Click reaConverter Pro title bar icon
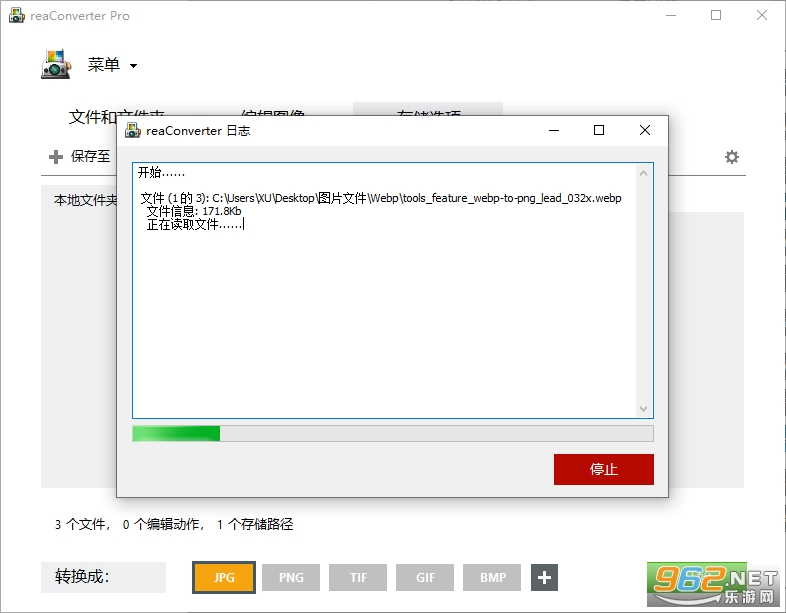 (16, 16)
